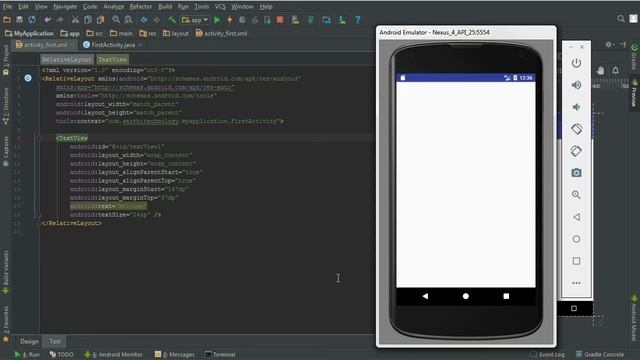
Task: Toggle the Preview side panel
Action: click(634, 93)
